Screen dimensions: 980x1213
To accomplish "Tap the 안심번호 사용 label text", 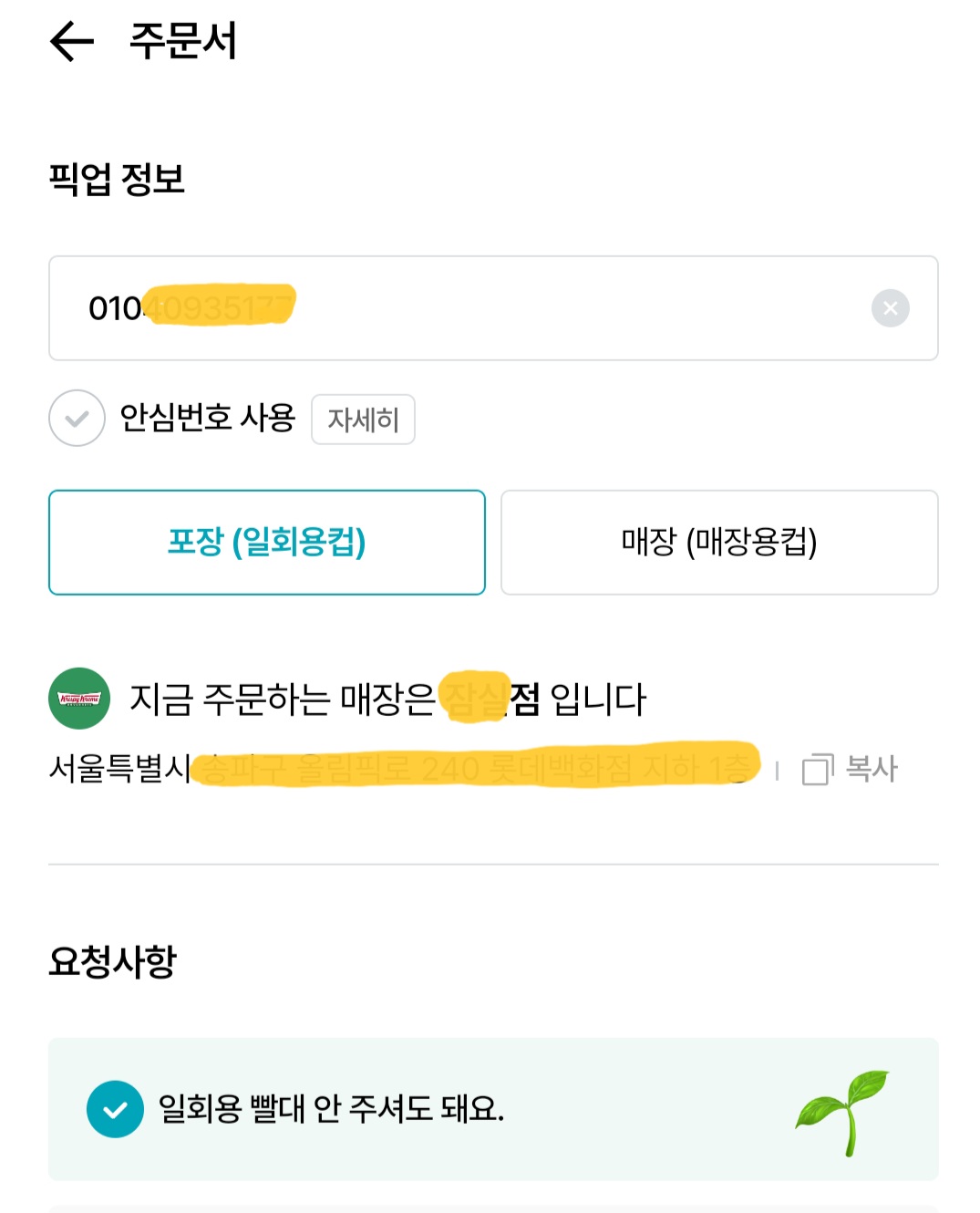I will 208,418.
